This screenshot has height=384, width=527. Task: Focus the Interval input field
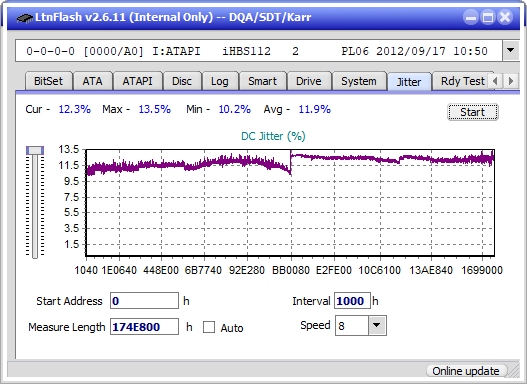[x=352, y=301]
